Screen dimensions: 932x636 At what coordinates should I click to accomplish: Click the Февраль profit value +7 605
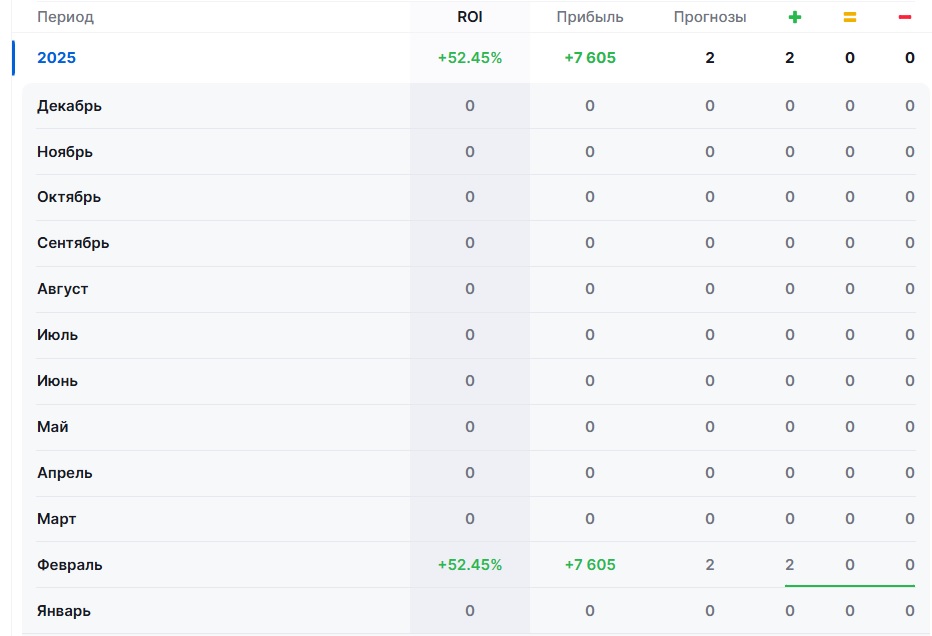[589, 565]
